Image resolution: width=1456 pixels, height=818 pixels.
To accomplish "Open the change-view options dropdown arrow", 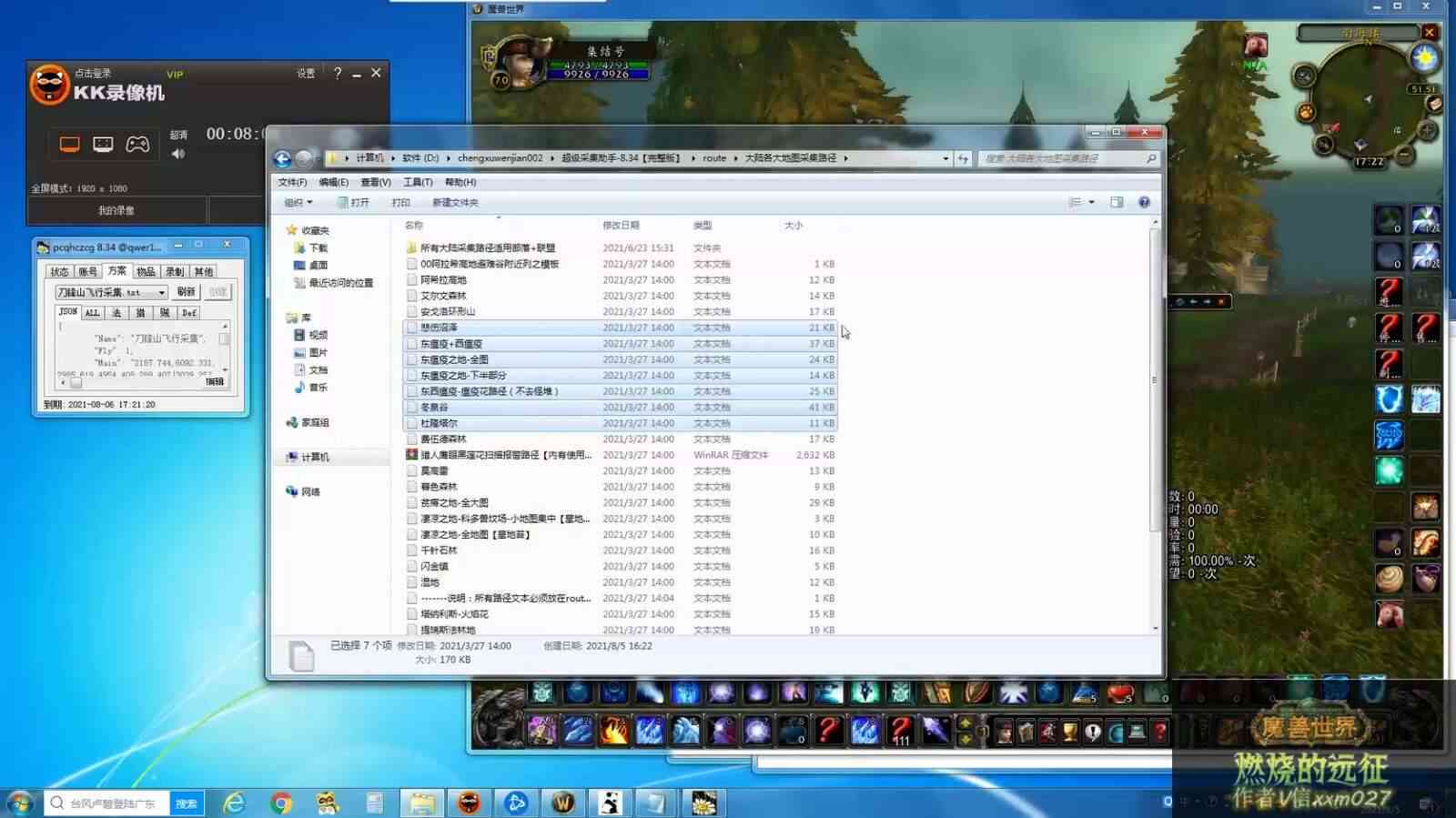I will pos(1091,202).
